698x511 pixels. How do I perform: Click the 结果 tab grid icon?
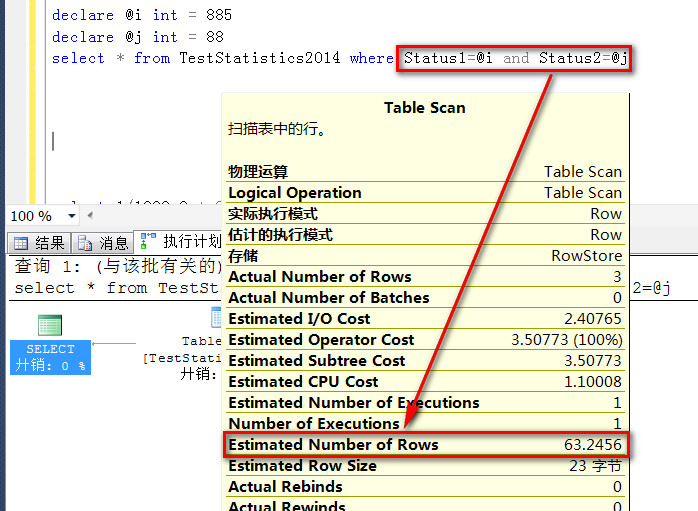[20, 243]
